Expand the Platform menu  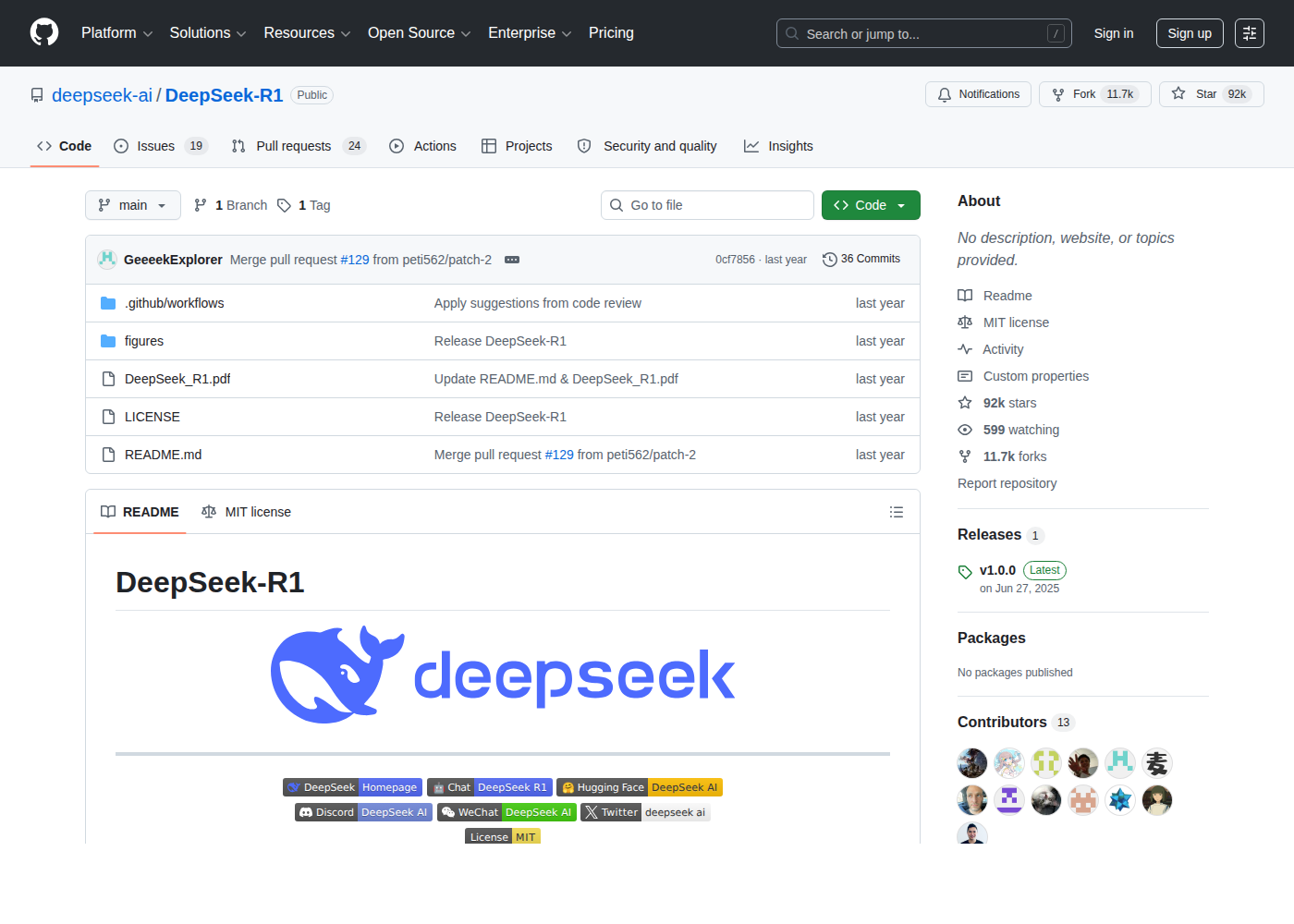[116, 33]
